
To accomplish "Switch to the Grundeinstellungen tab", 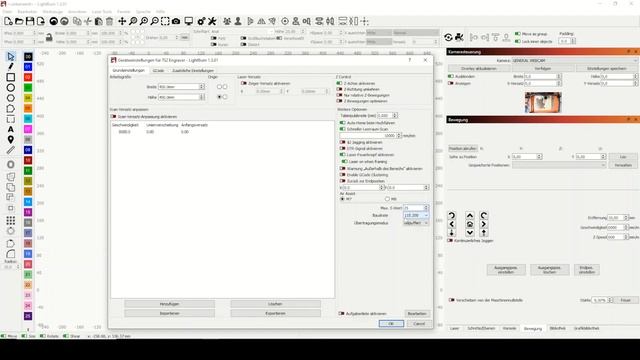I will [x=129, y=70].
